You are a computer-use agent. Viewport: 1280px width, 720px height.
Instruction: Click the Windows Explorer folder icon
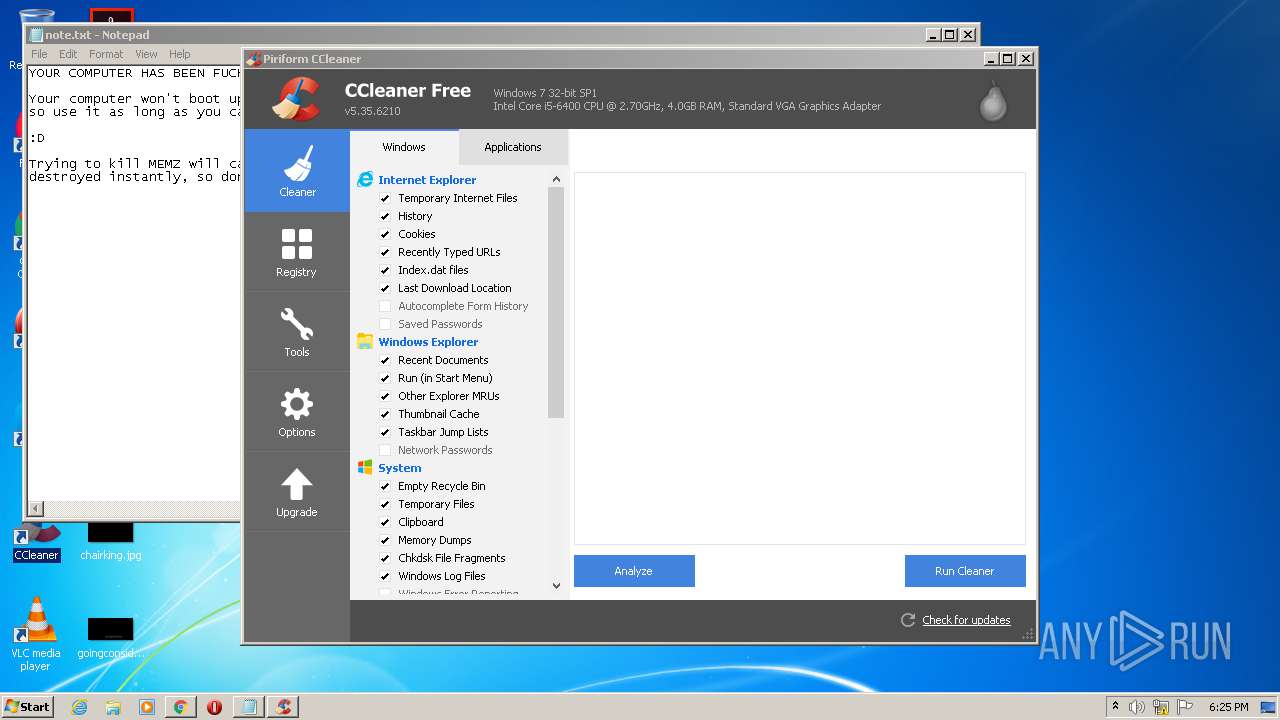click(x=365, y=342)
